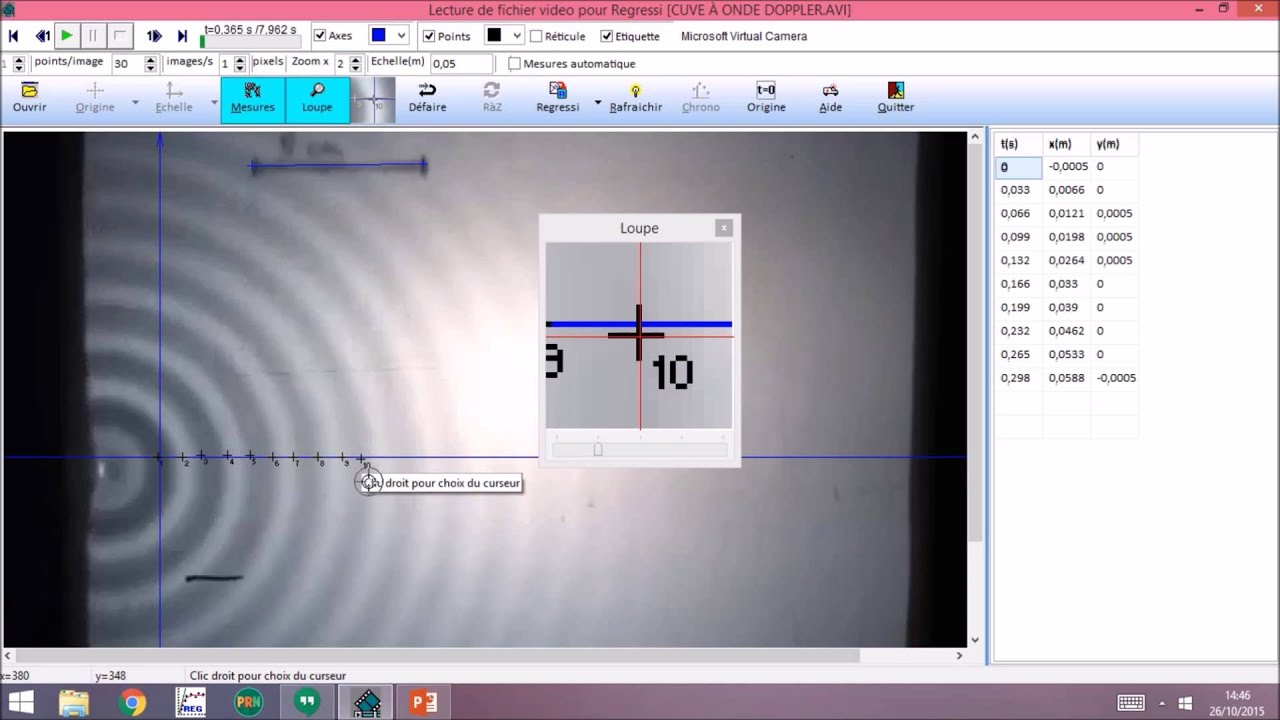Launch Google Chrome from the taskbar

pyautogui.click(x=132, y=703)
